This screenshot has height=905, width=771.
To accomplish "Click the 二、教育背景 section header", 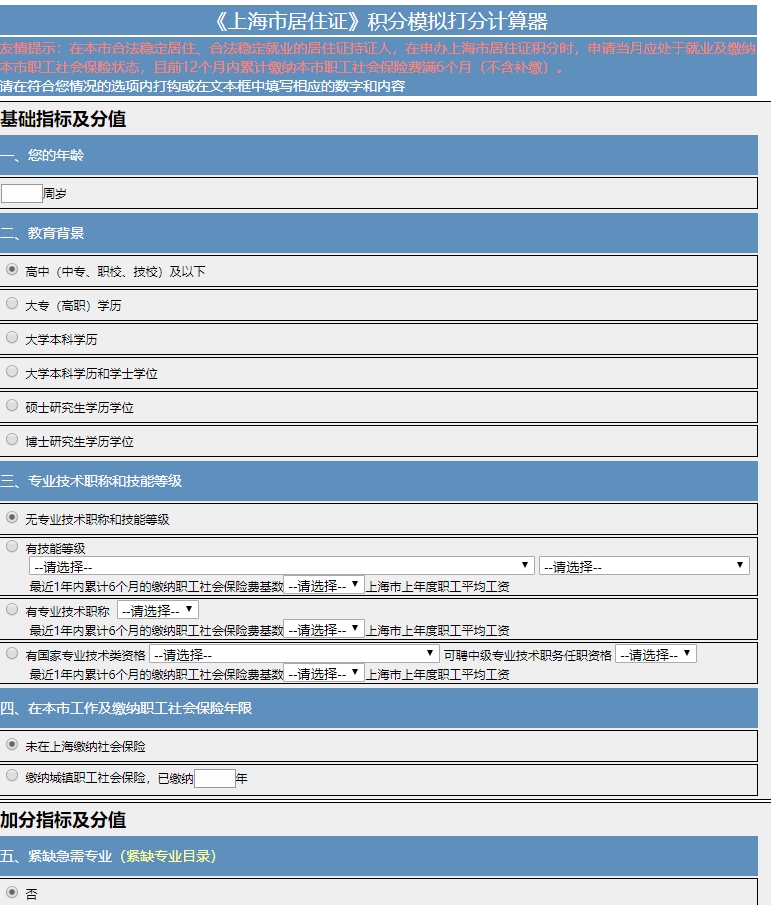I will point(379,233).
